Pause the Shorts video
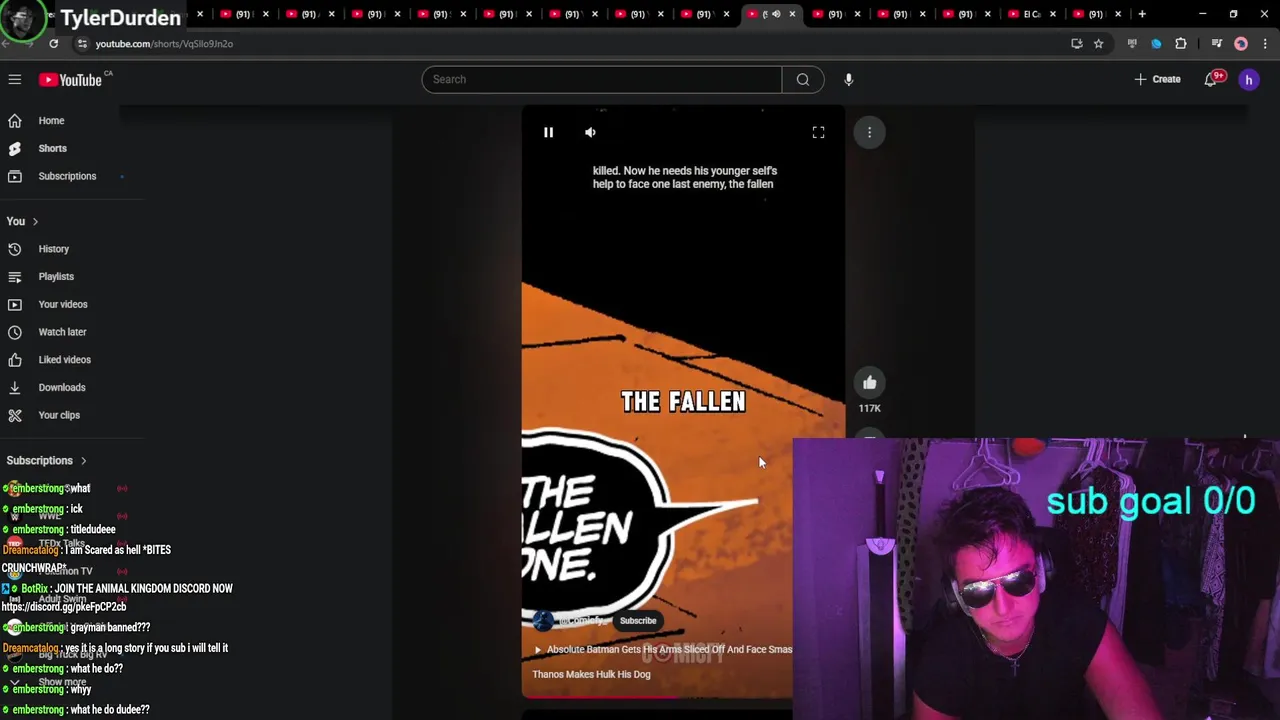This screenshot has width=1280, height=720. (548, 132)
